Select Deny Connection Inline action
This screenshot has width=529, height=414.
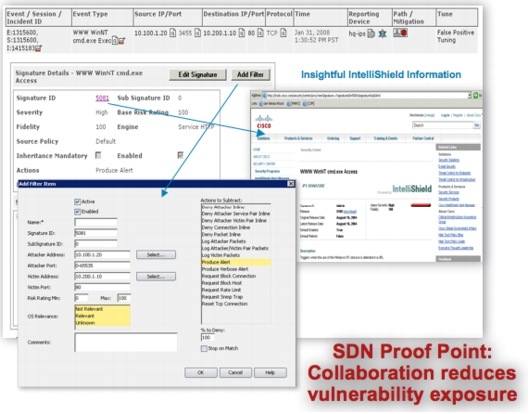pos(236,227)
